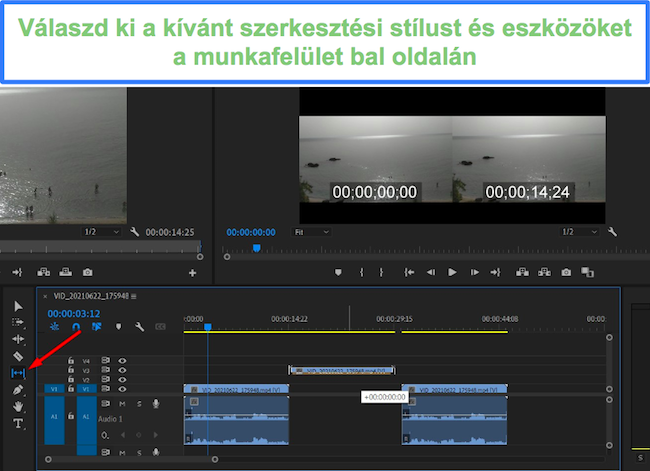Toggle Comparison View in Program monitor

tap(587, 272)
